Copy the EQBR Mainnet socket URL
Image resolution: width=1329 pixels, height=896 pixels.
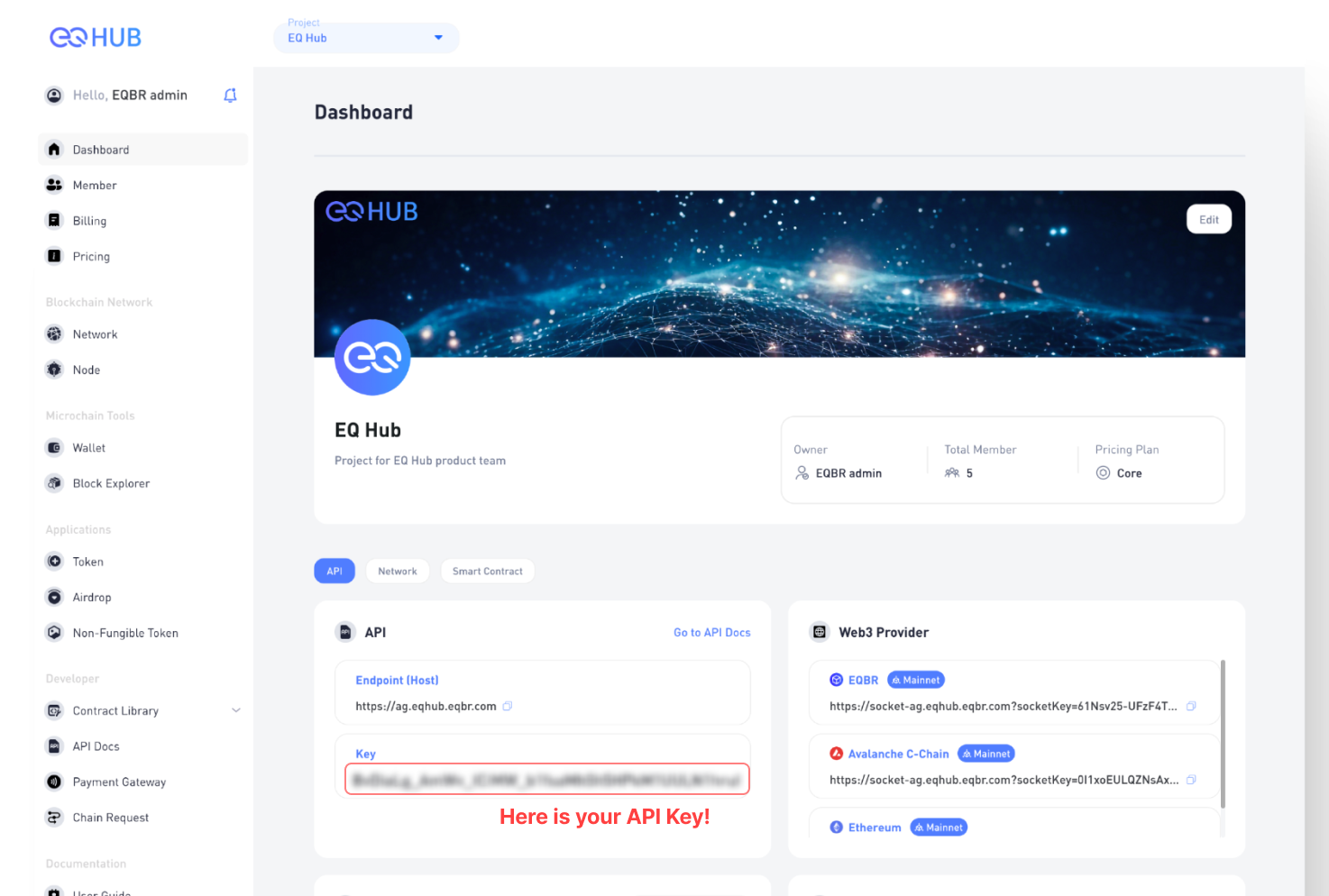[1191, 706]
